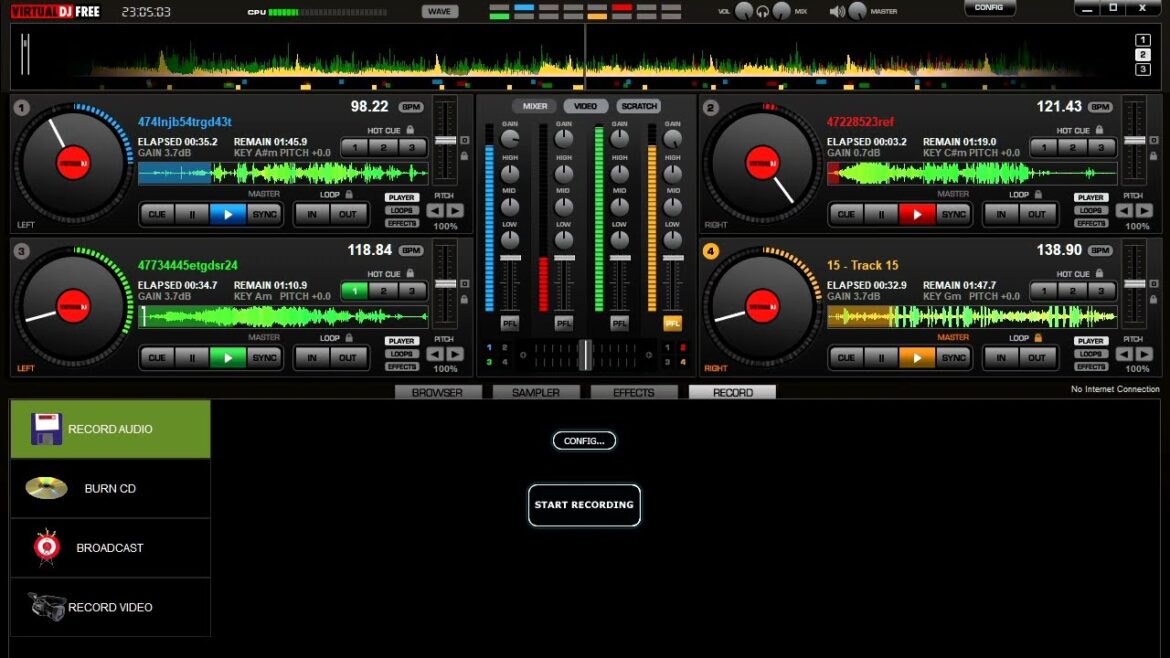Image resolution: width=1170 pixels, height=658 pixels.
Task: Open the SAMPLER tab
Action: click(536, 393)
